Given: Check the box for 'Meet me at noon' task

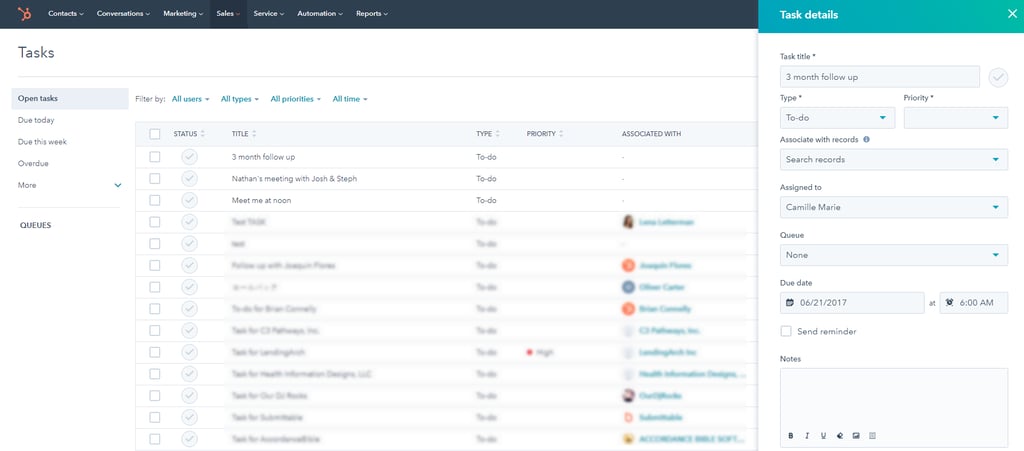Looking at the screenshot, I should click(x=154, y=200).
